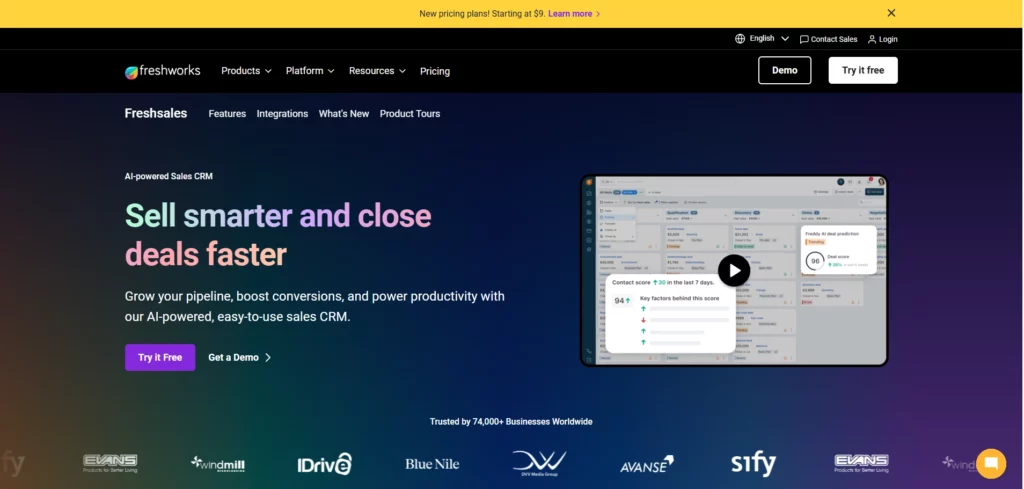Open the orange chat widget
Screen dimensions: 1024x489
coord(991,464)
